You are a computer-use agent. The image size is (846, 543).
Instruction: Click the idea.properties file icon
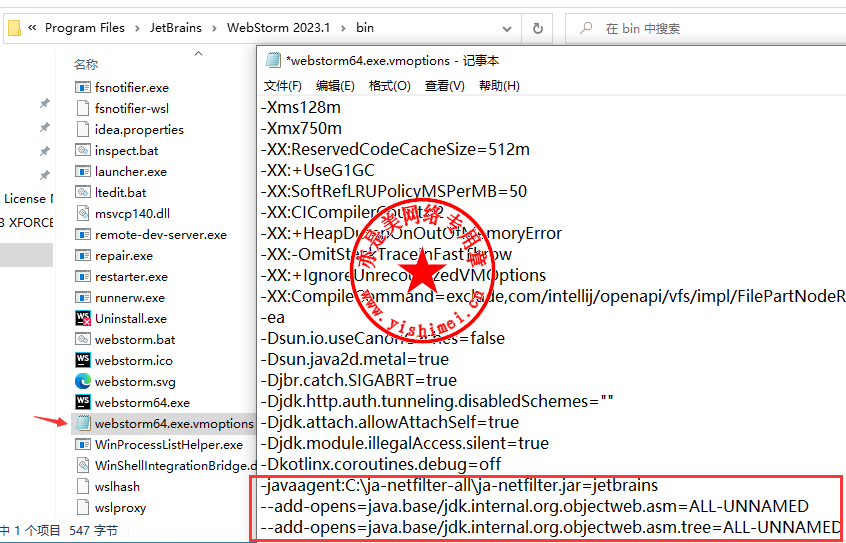point(83,130)
